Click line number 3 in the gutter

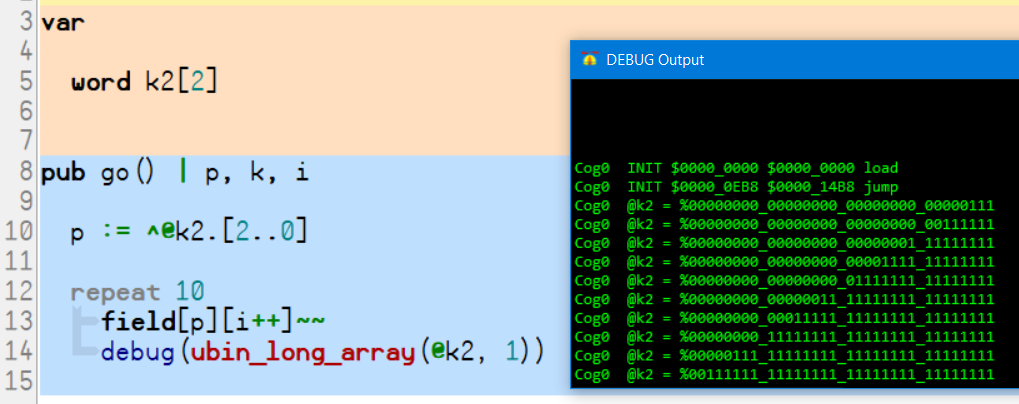coord(25,23)
